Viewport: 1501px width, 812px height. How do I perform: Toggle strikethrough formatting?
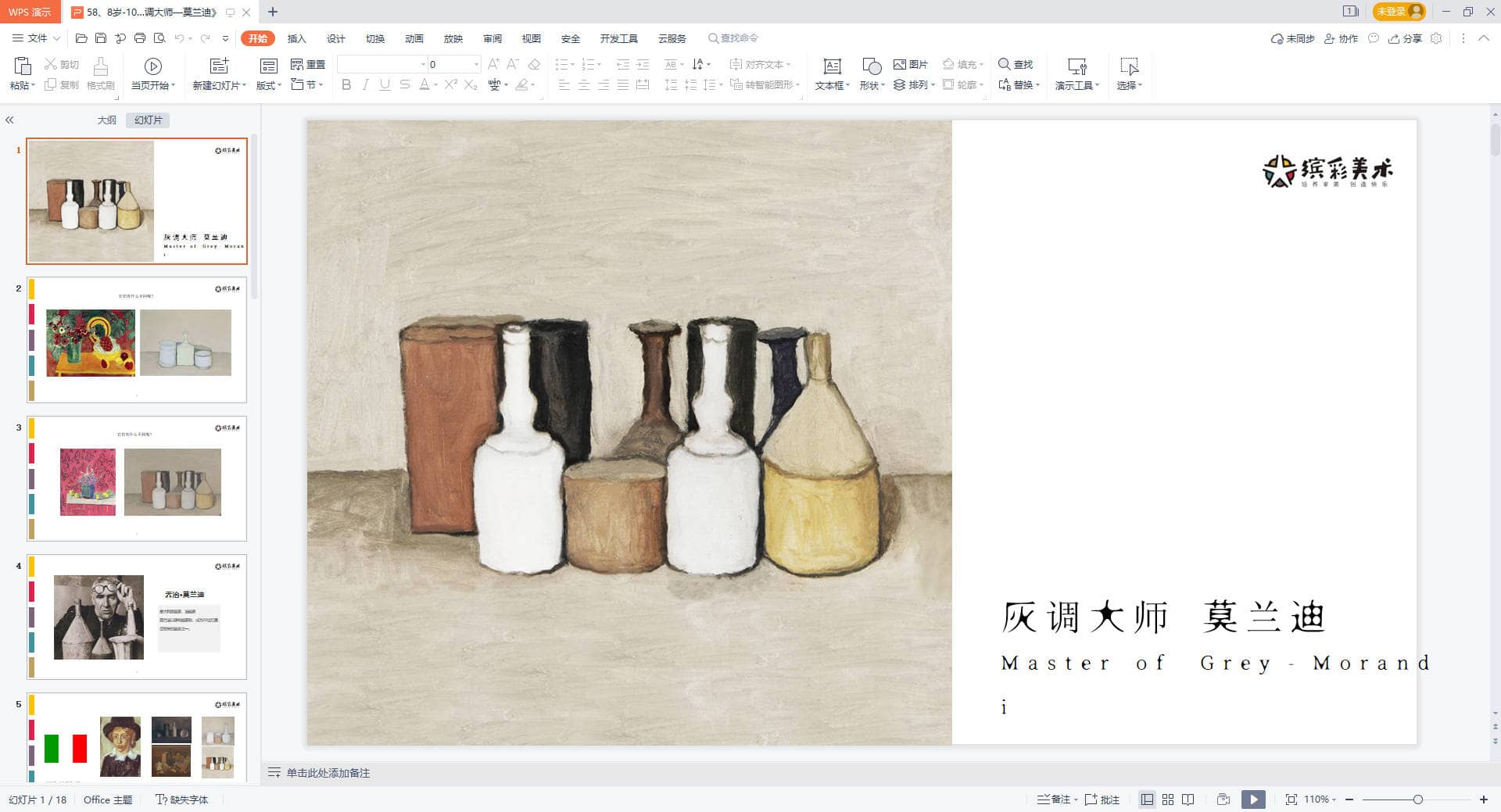[x=404, y=84]
